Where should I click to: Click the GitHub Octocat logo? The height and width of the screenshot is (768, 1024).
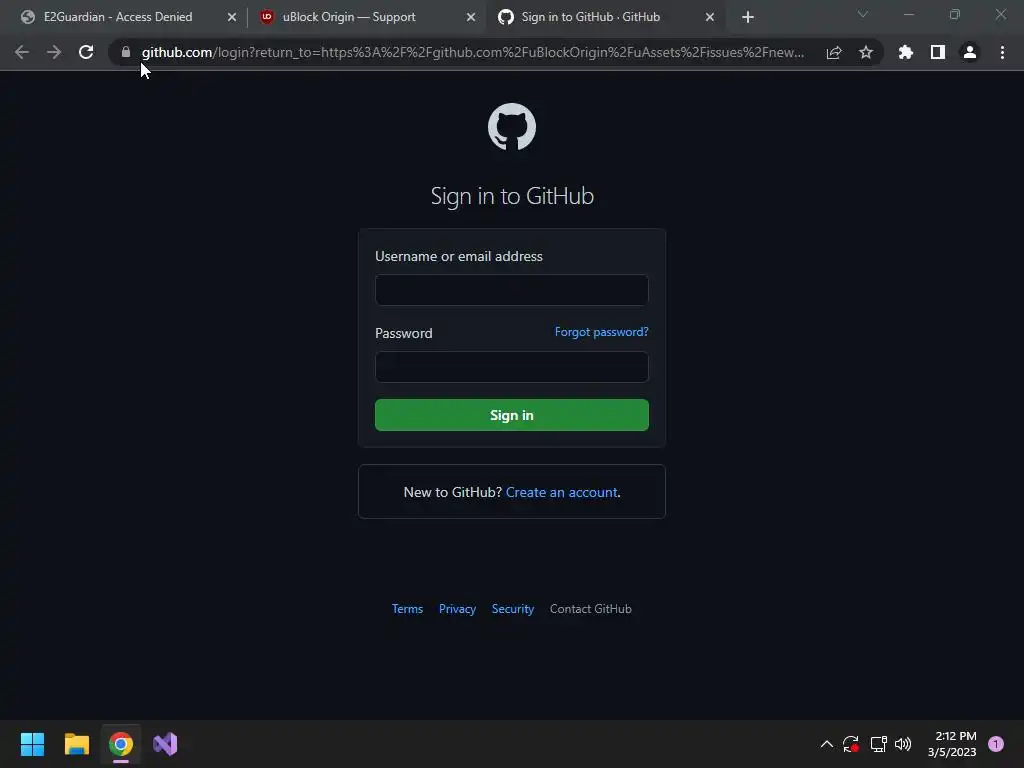tap(511, 127)
